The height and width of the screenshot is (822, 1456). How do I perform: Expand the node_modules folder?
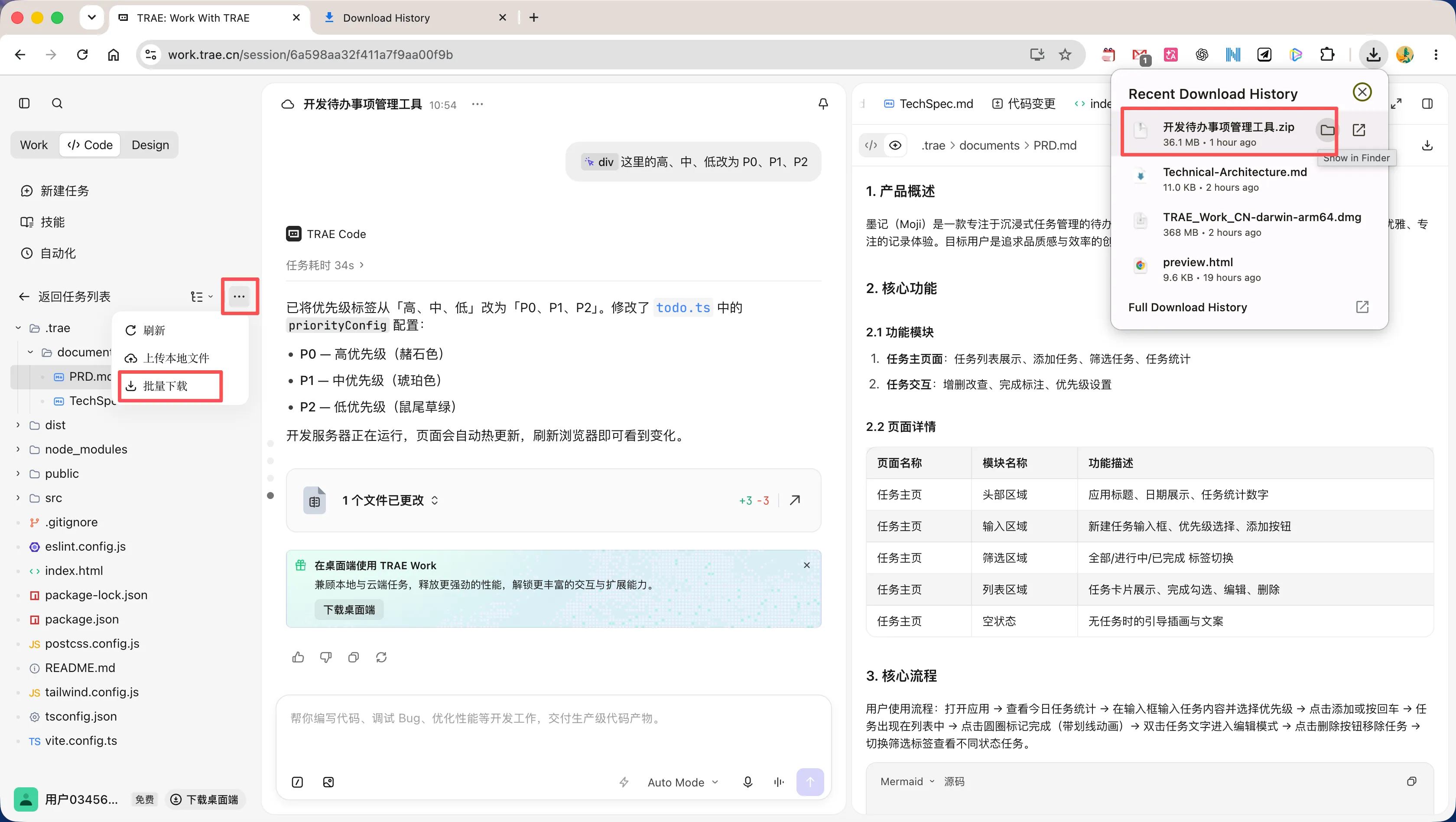(18, 450)
